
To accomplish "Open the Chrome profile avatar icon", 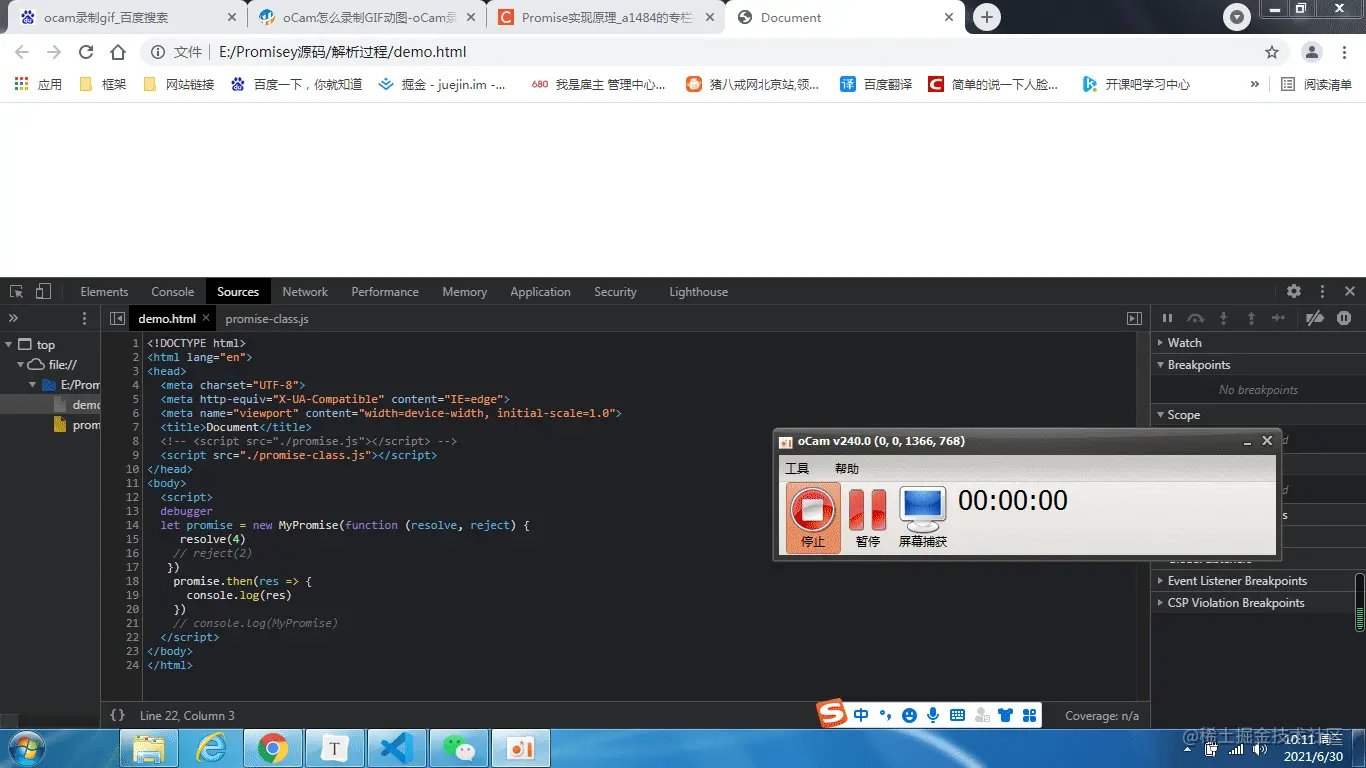I will [x=1312, y=52].
